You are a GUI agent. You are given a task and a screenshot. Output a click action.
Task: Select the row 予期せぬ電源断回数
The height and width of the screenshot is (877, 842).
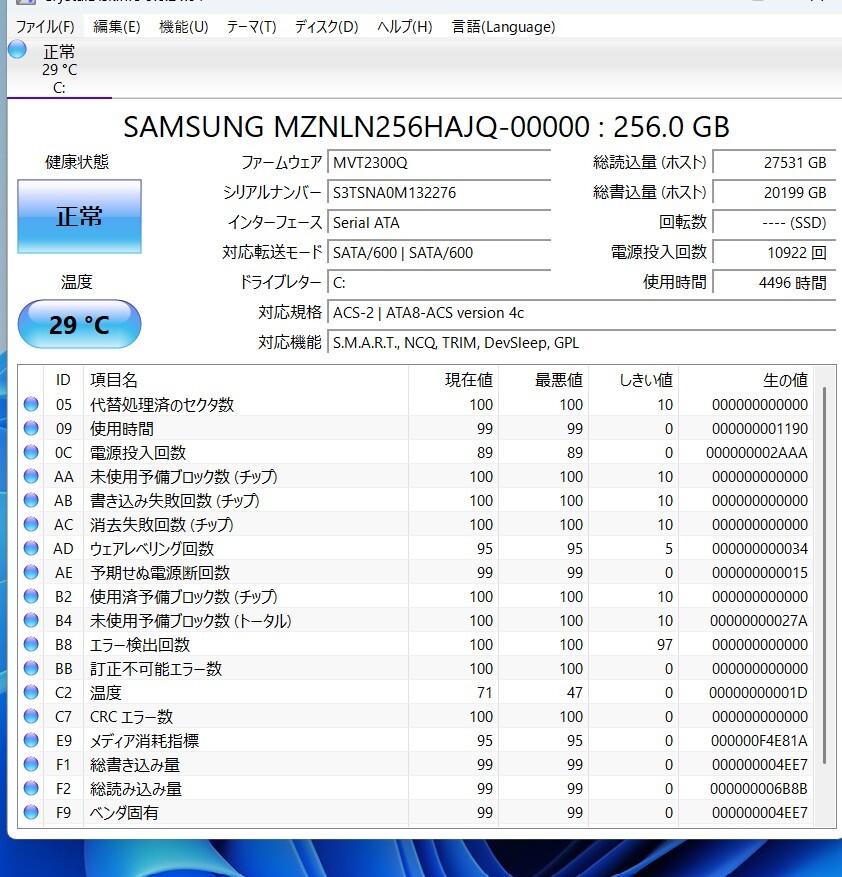coord(416,573)
